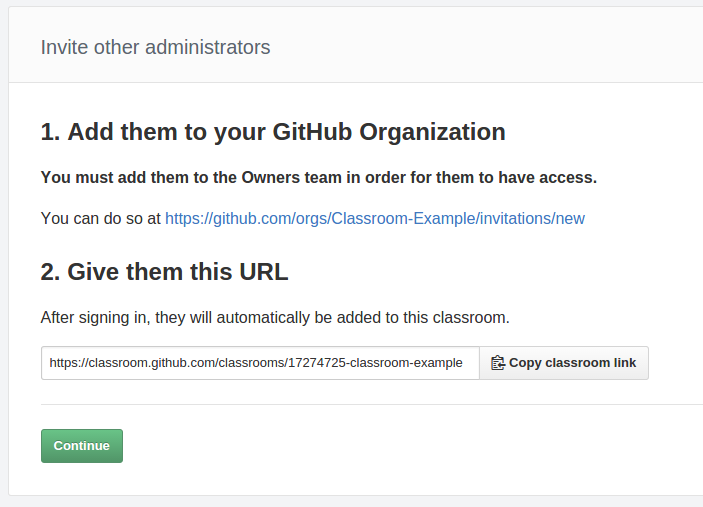This screenshot has height=507, width=703.
Task: Click the '2. Give them this URL' heading
Action: pos(165,272)
